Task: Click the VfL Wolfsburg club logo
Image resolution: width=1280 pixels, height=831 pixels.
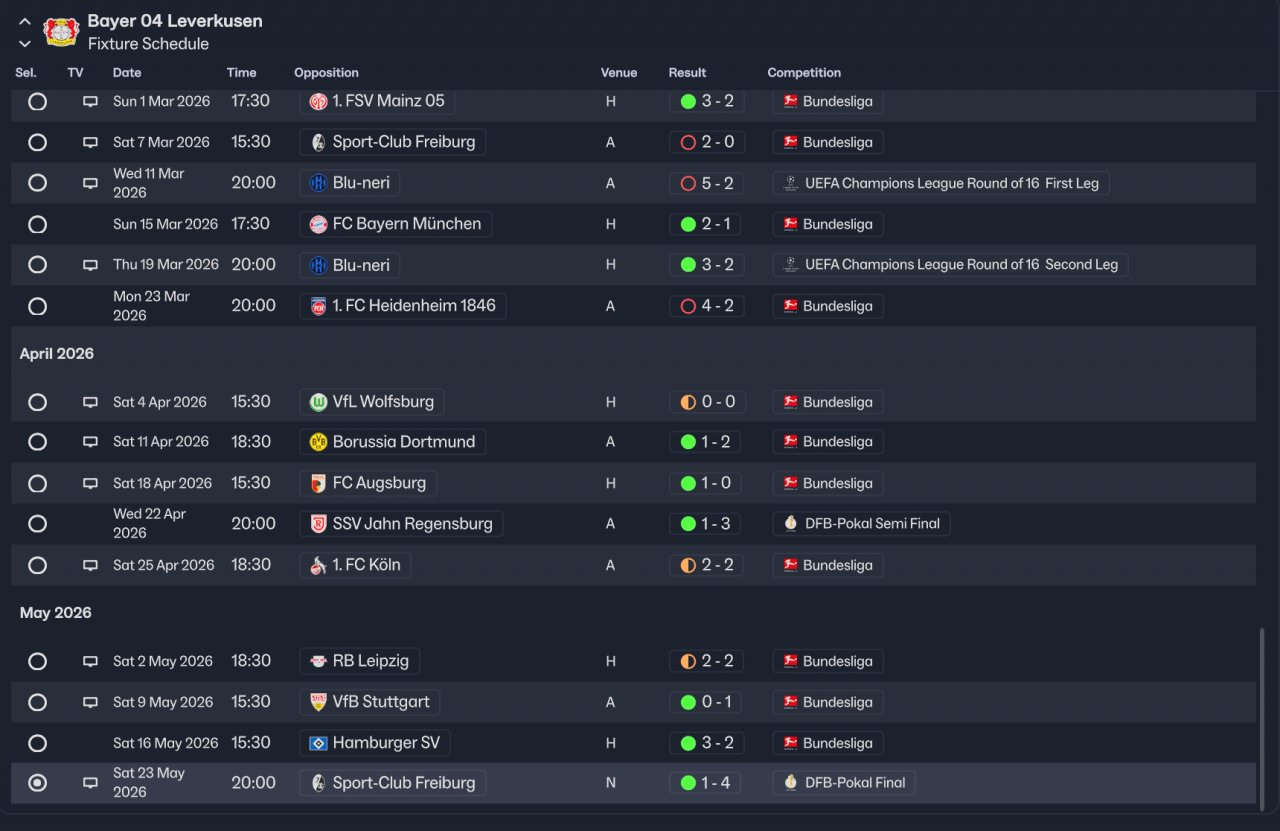Action: click(318, 402)
